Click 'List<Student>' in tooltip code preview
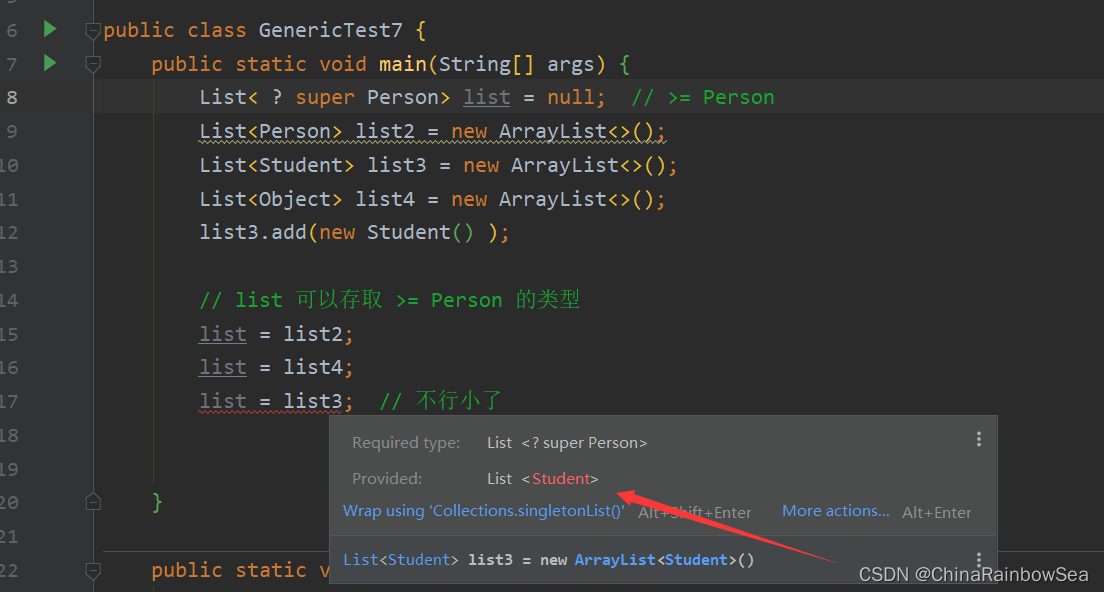The height and width of the screenshot is (592, 1104). (401, 560)
